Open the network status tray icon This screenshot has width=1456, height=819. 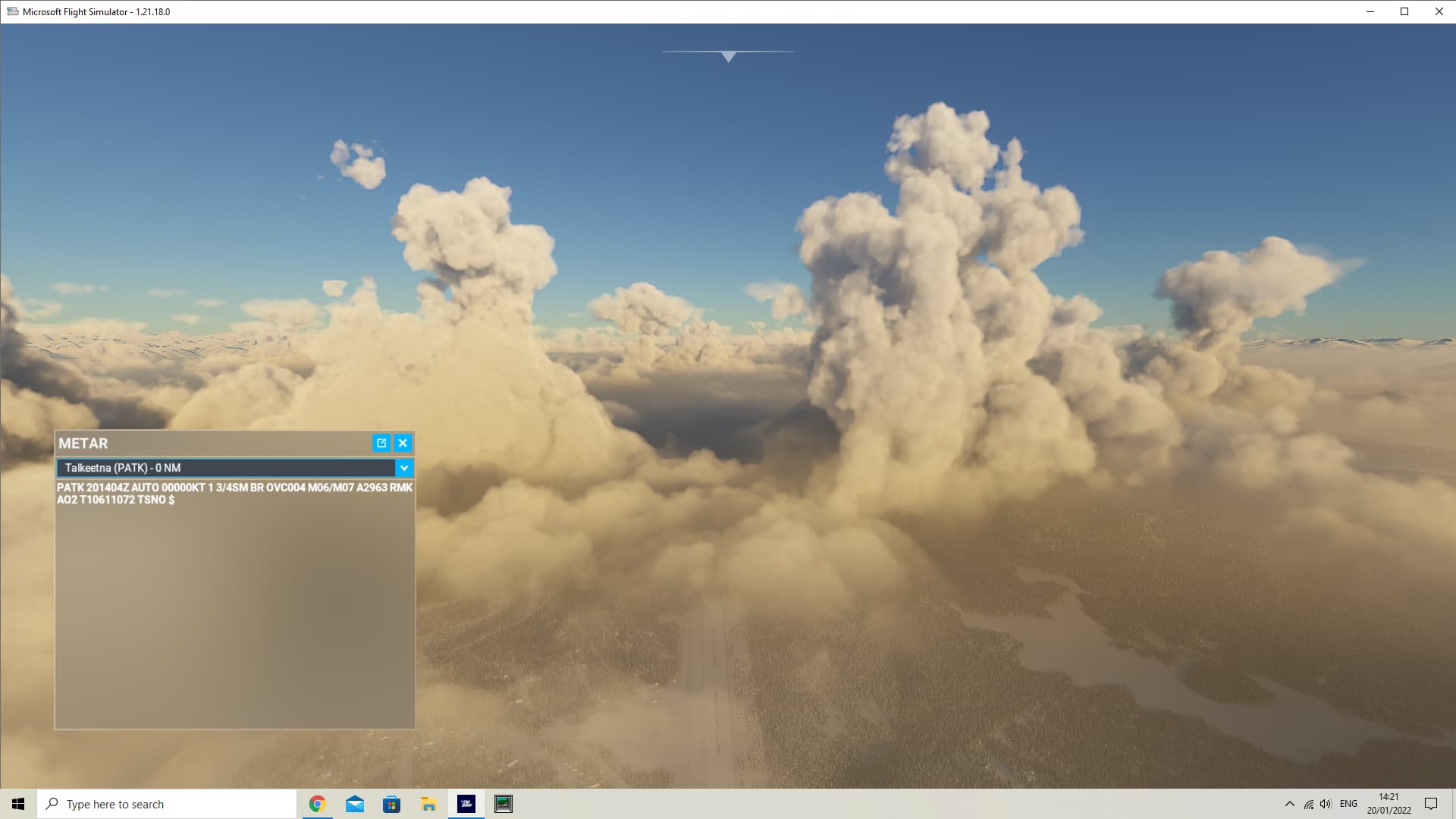(1308, 804)
